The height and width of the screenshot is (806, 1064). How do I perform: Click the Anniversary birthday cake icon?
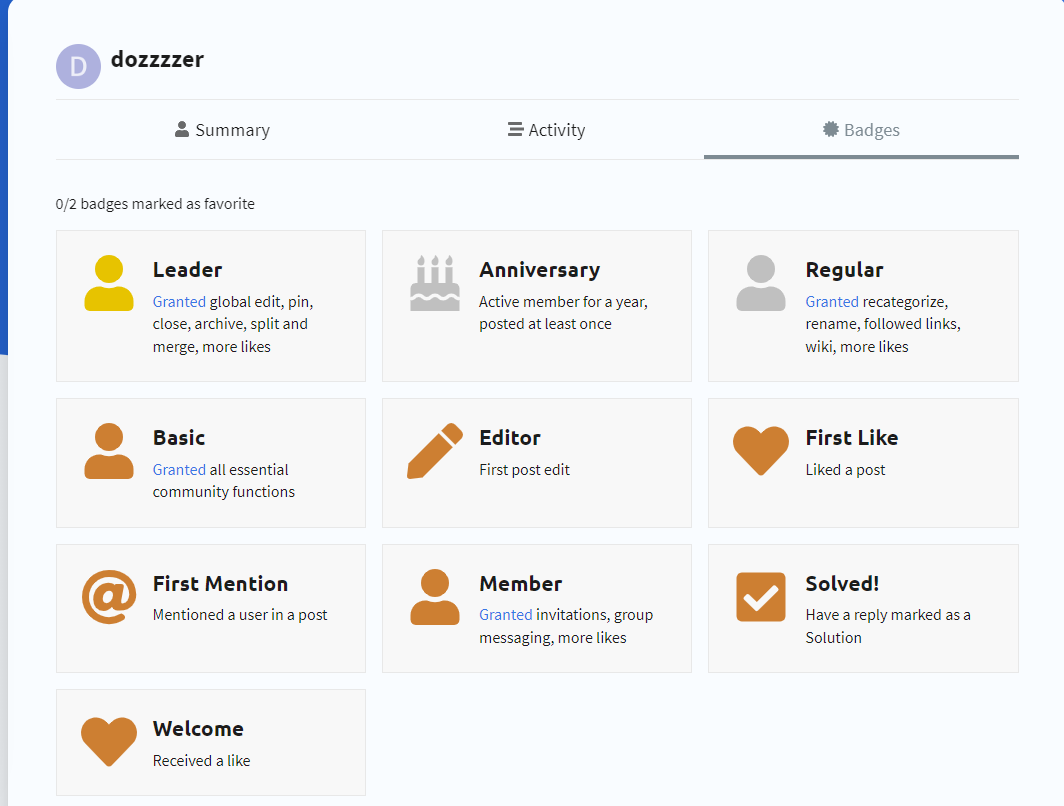(435, 283)
